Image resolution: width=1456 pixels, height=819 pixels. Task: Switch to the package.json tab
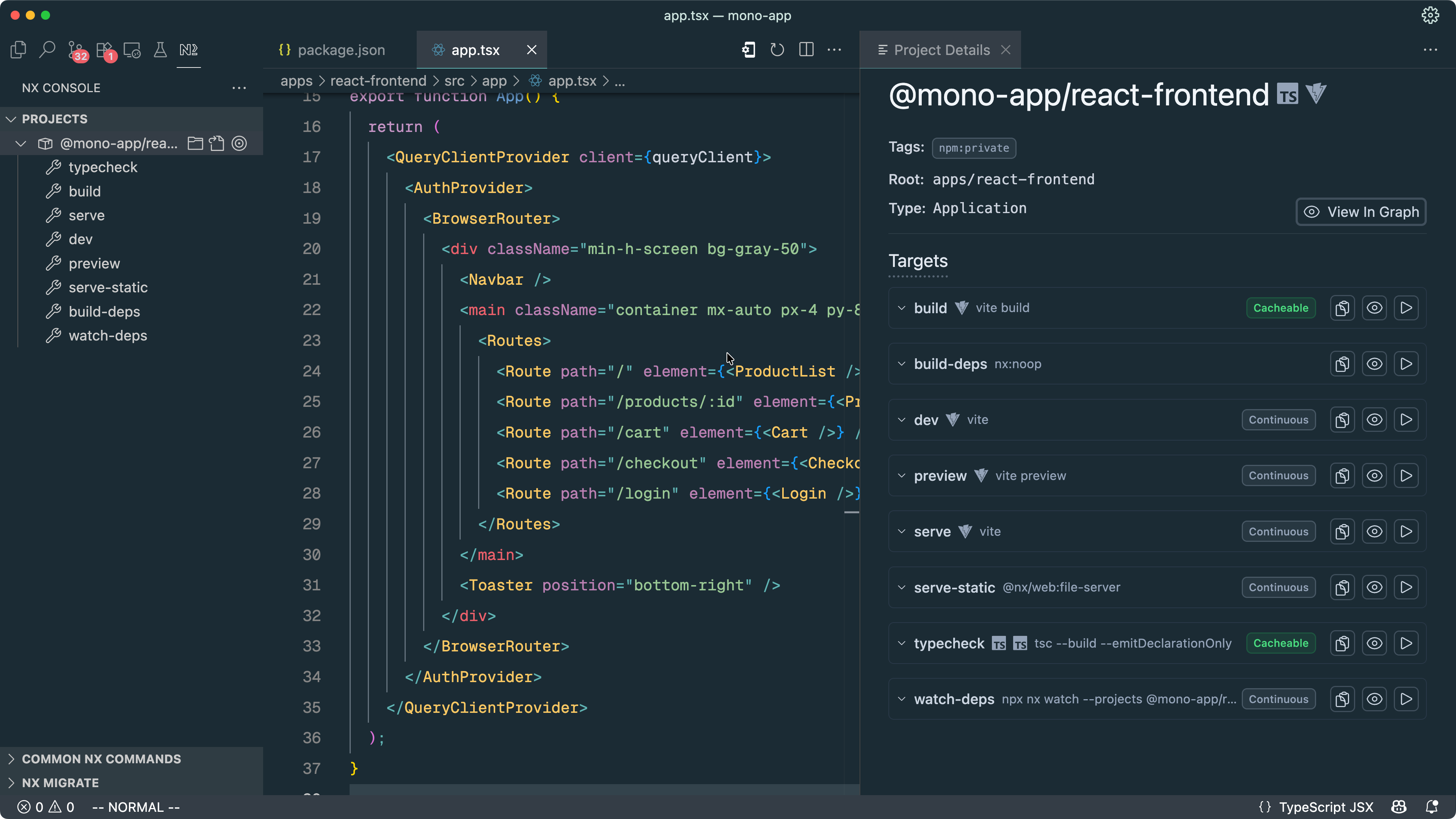(x=341, y=50)
